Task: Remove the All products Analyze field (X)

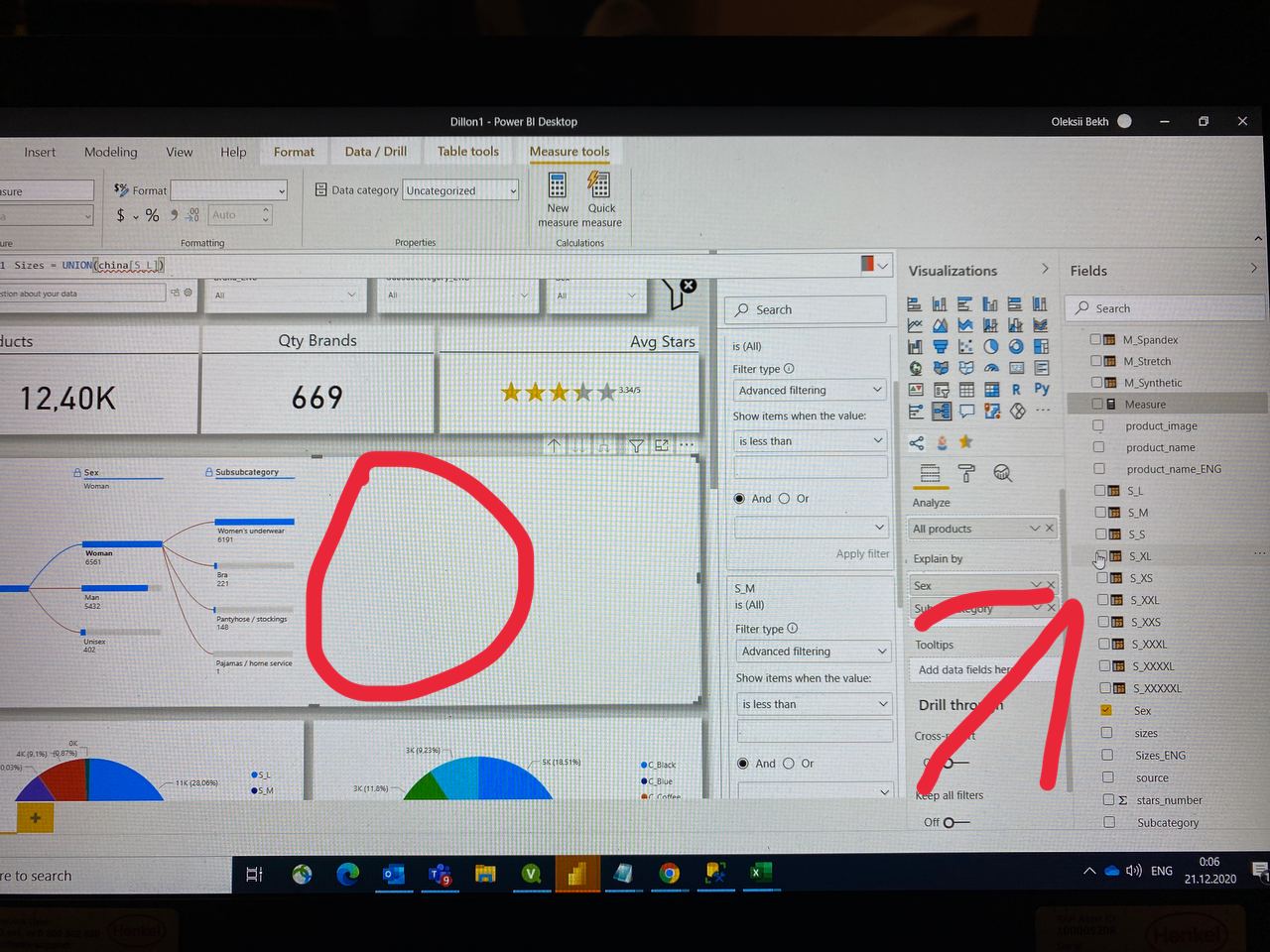Action: click(x=1050, y=529)
